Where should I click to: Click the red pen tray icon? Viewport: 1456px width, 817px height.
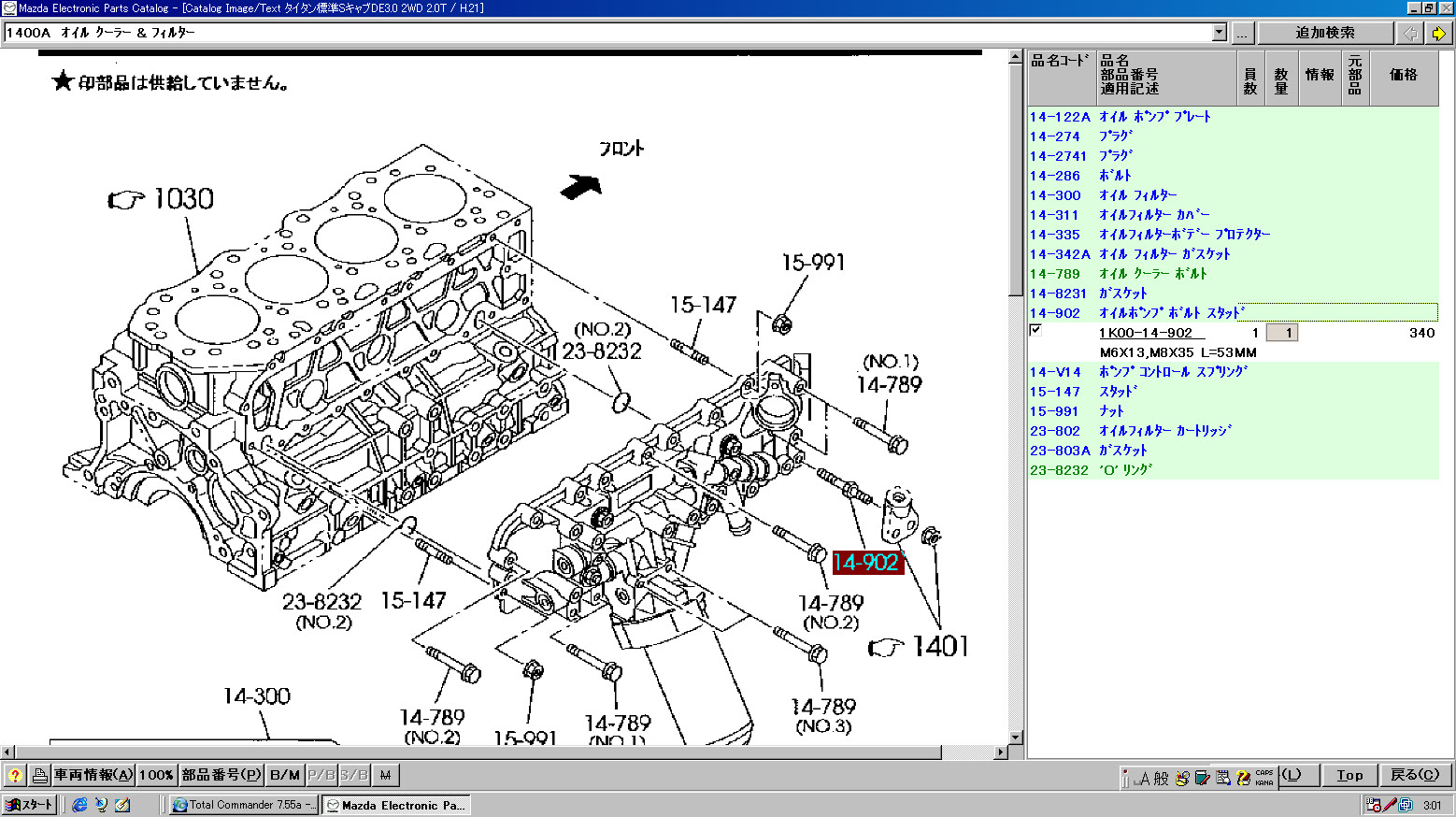pos(1390,805)
